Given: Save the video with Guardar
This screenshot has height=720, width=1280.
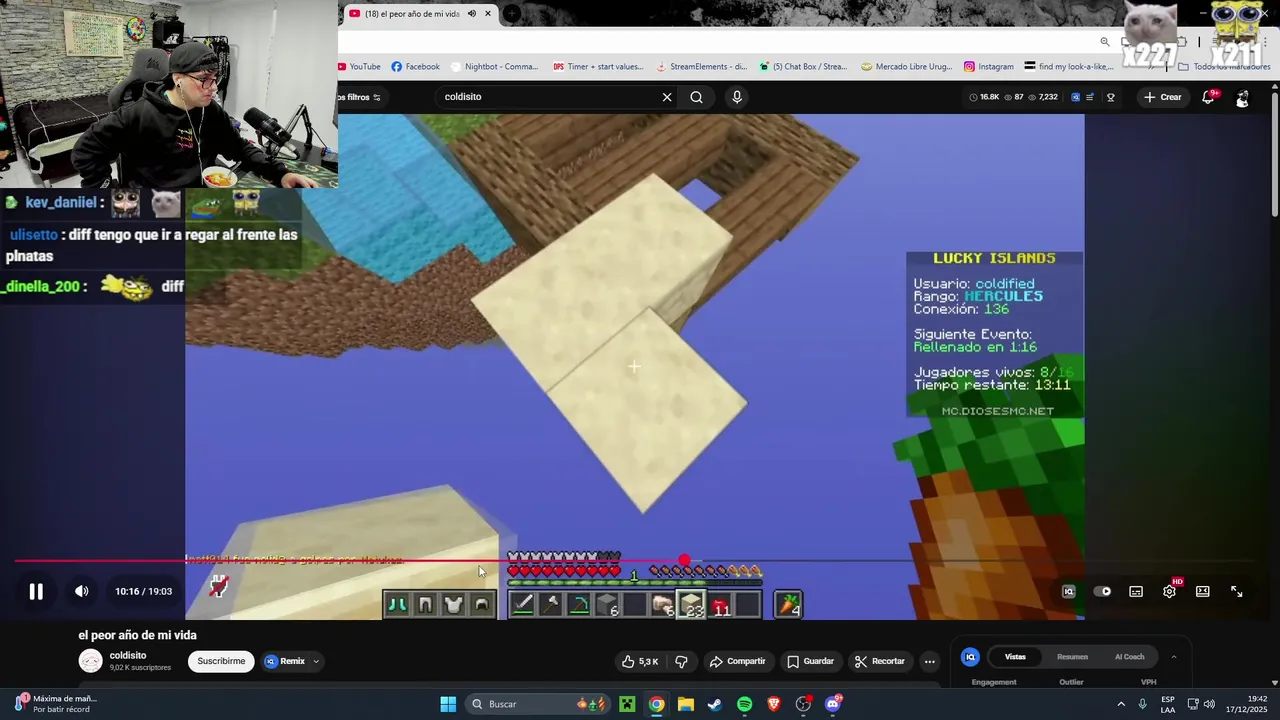Looking at the screenshot, I should click(x=810, y=661).
